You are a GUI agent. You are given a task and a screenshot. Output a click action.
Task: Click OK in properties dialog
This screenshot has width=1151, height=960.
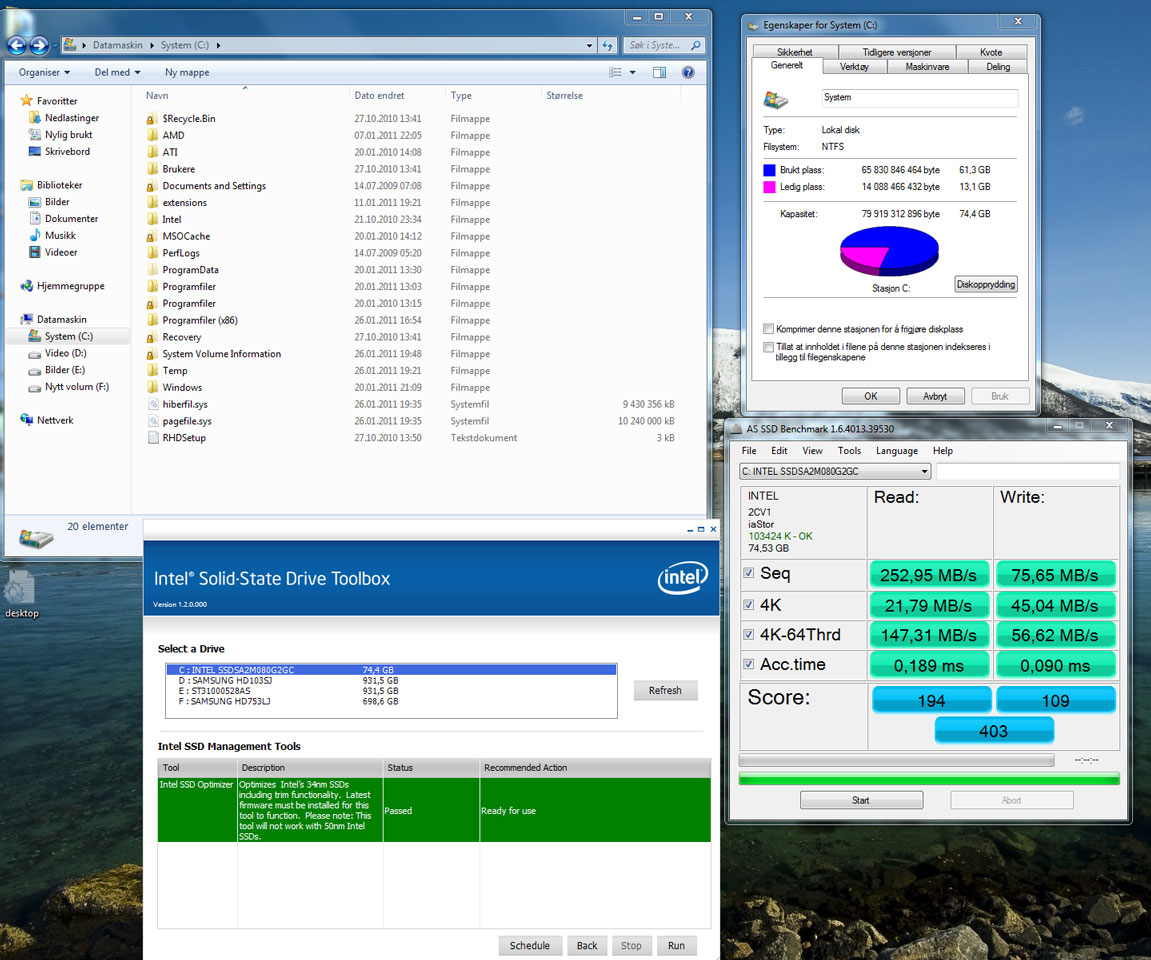pyautogui.click(x=871, y=396)
